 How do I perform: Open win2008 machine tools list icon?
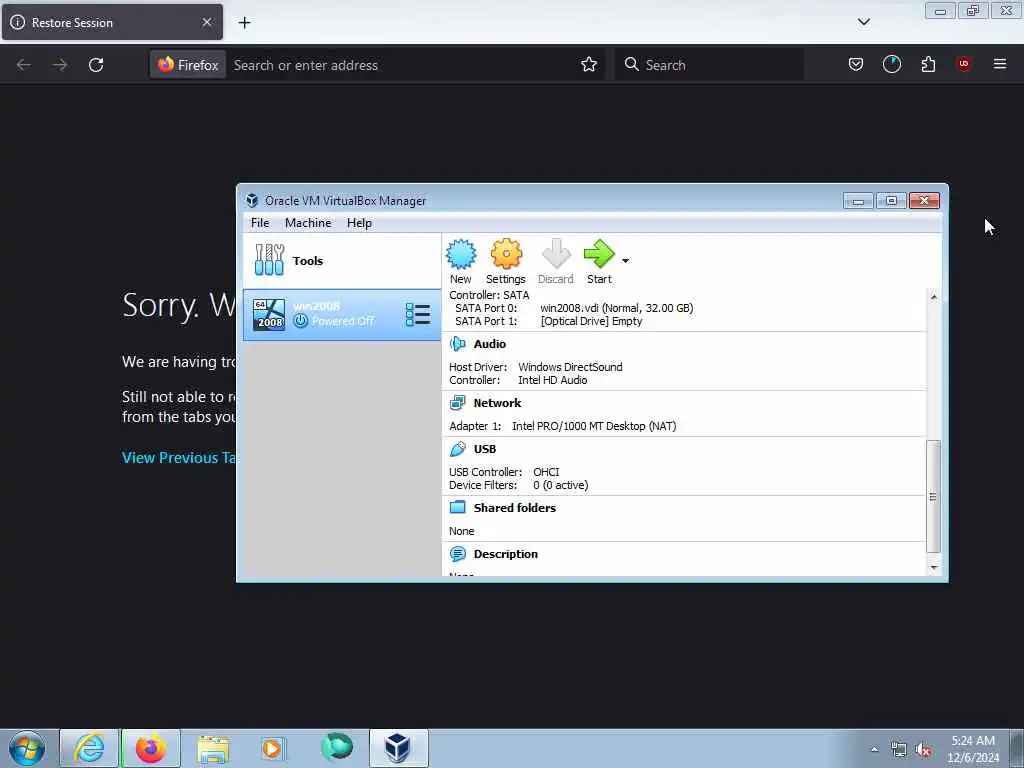[x=417, y=315]
